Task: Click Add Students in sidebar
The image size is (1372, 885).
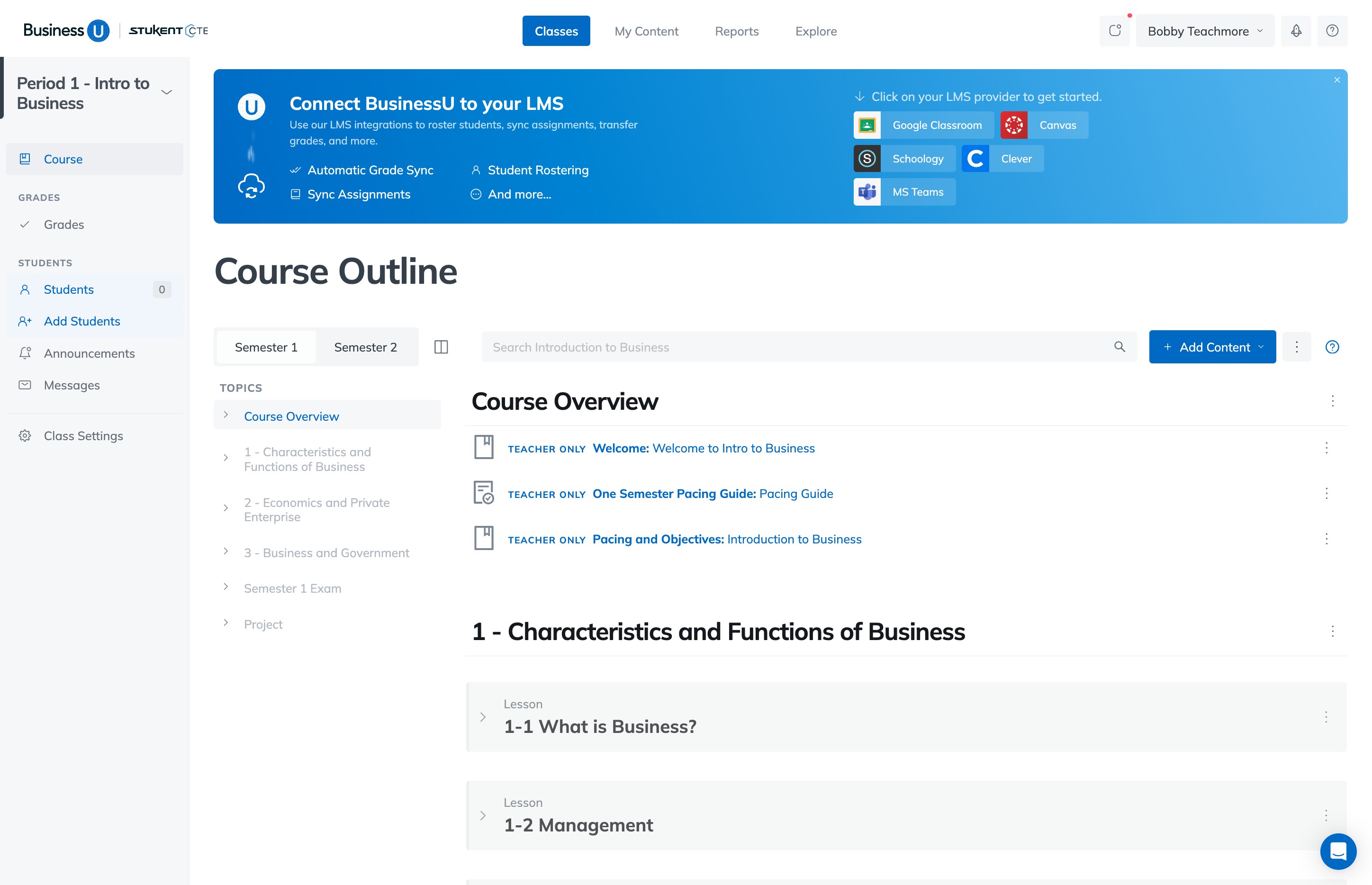Action: tap(95, 321)
